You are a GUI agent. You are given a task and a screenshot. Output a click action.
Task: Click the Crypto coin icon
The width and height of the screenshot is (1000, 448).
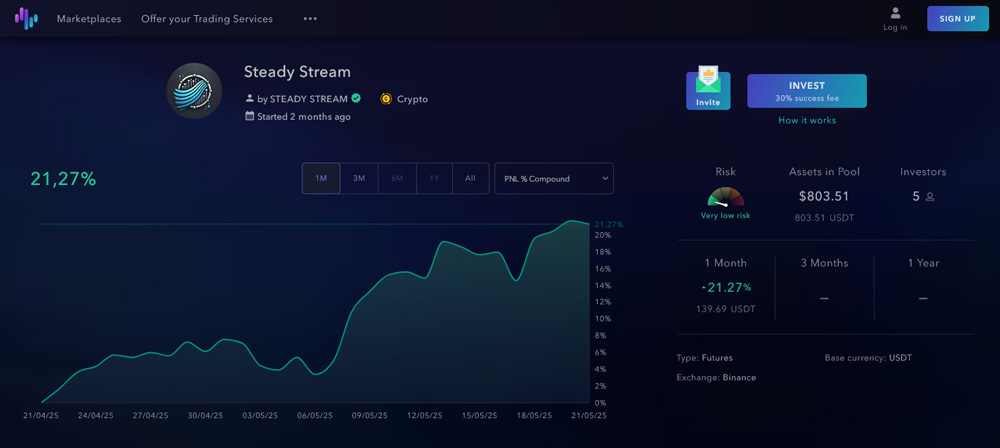[x=385, y=99]
